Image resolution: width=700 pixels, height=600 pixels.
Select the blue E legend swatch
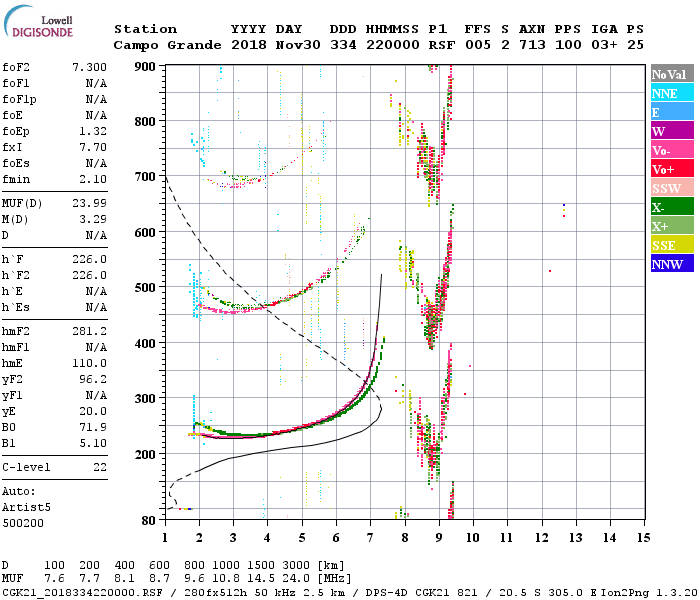(672, 112)
